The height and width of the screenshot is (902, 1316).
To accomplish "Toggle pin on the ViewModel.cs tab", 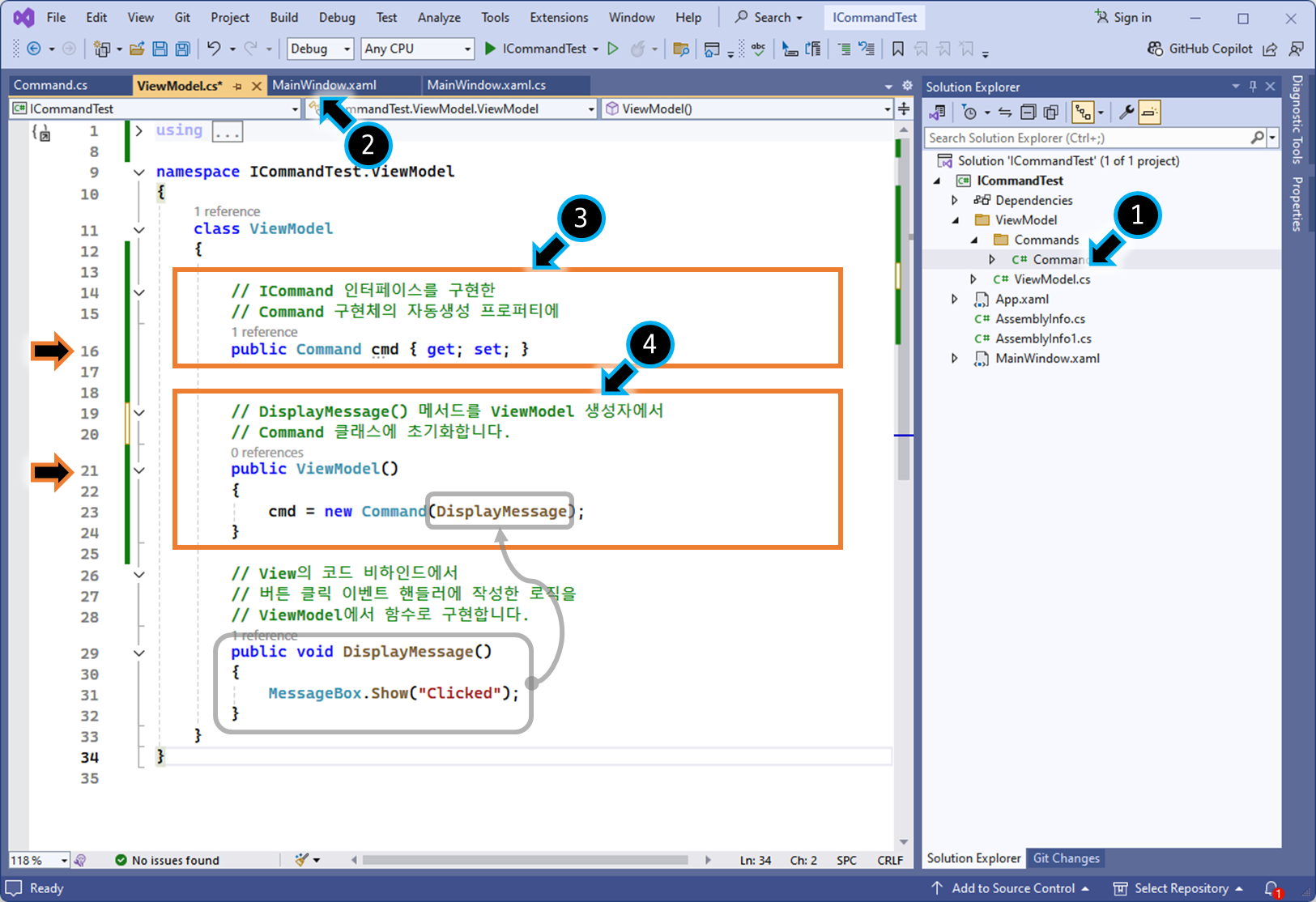I will [x=237, y=86].
